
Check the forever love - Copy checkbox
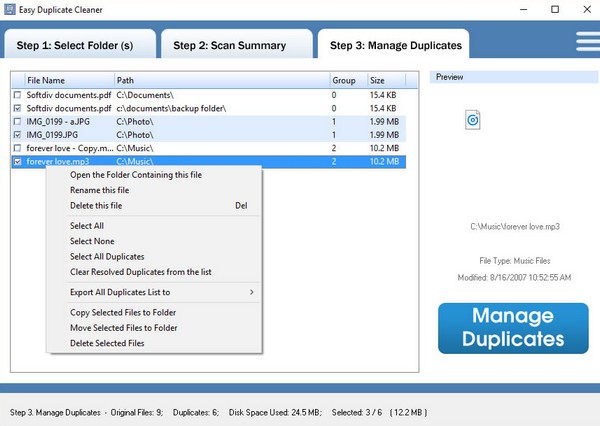click(x=17, y=148)
